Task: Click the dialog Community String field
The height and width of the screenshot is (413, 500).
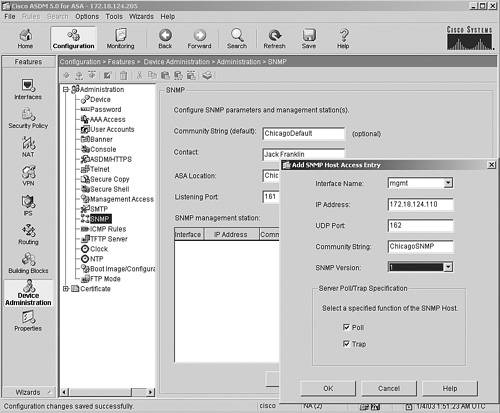Action: [420, 246]
